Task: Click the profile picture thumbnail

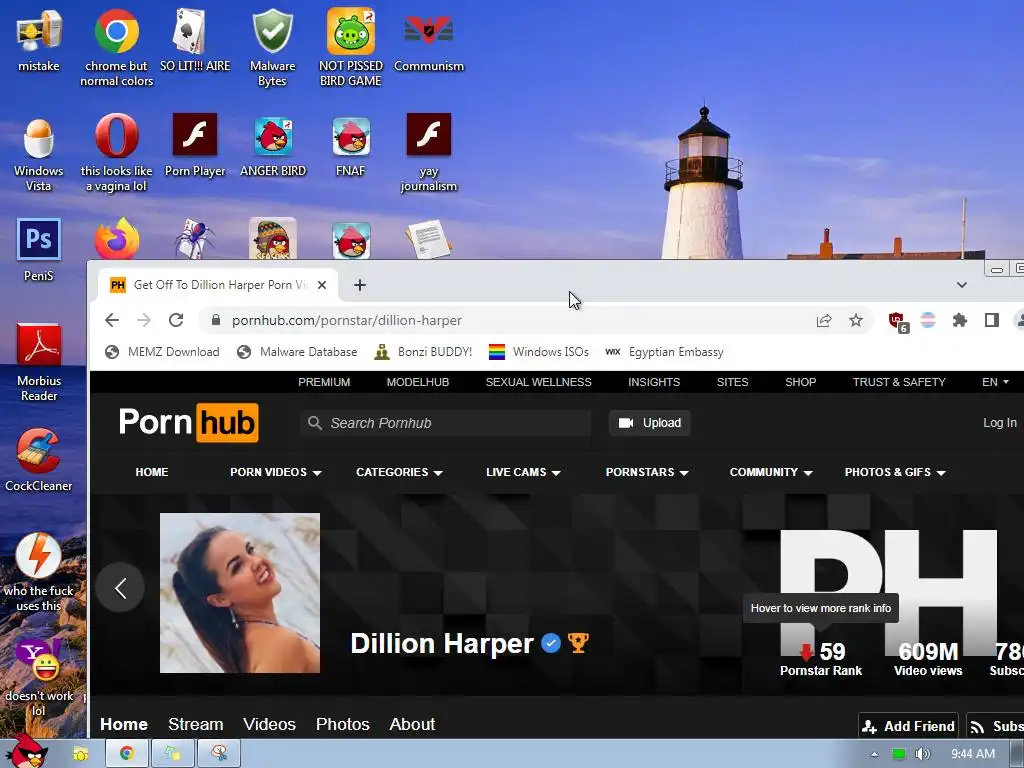Action: (240, 593)
